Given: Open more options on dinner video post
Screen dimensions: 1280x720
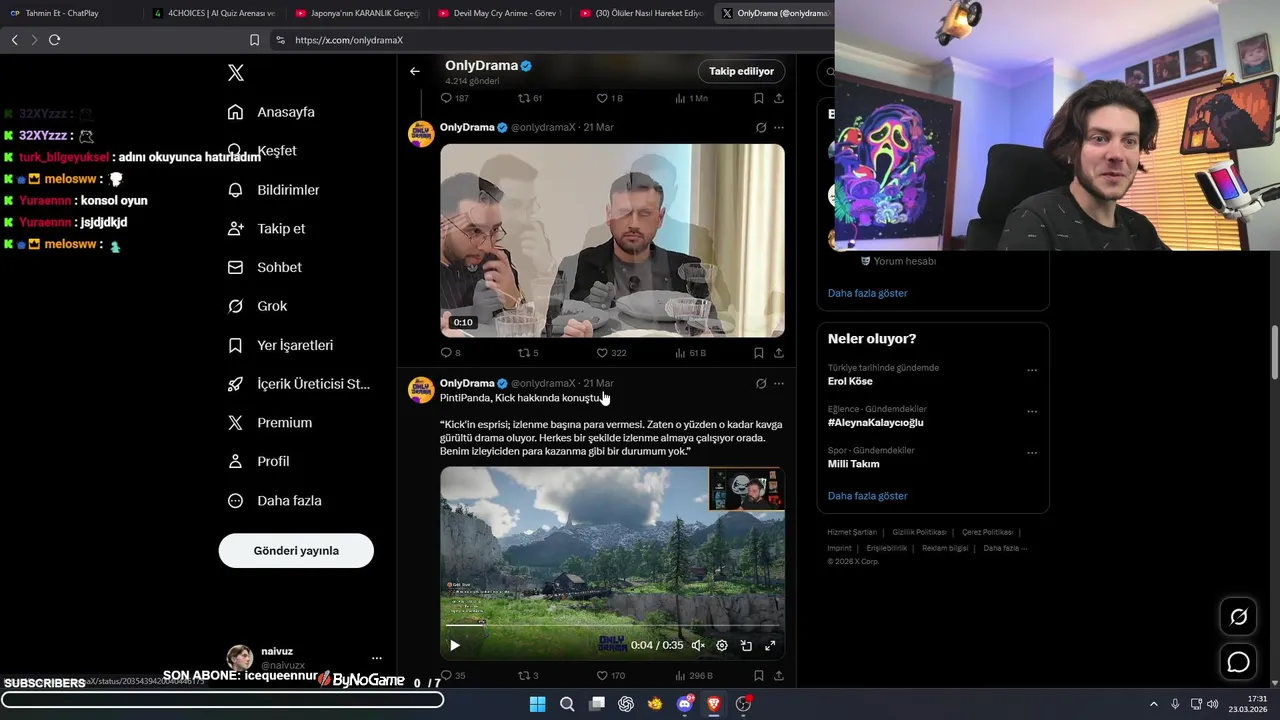Looking at the screenshot, I should click(x=779, y=128).
